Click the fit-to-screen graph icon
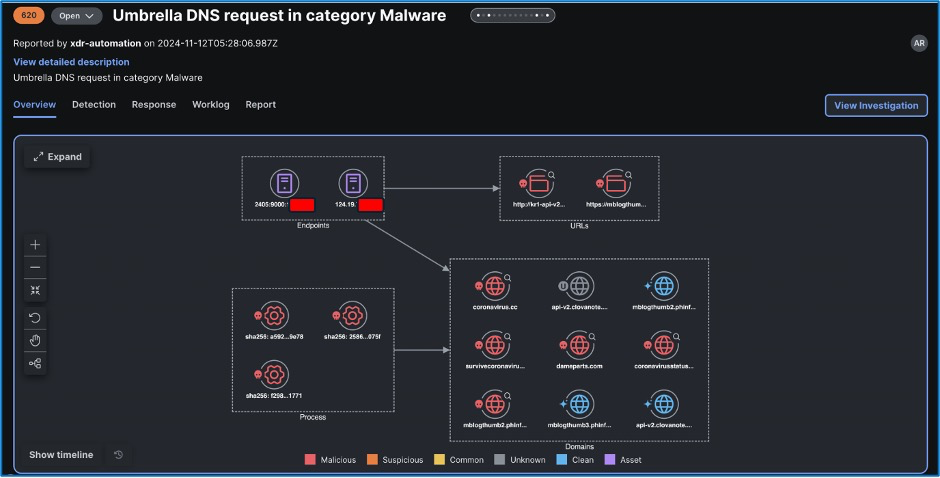Viewport: 940px width, 478px height. 36,290
